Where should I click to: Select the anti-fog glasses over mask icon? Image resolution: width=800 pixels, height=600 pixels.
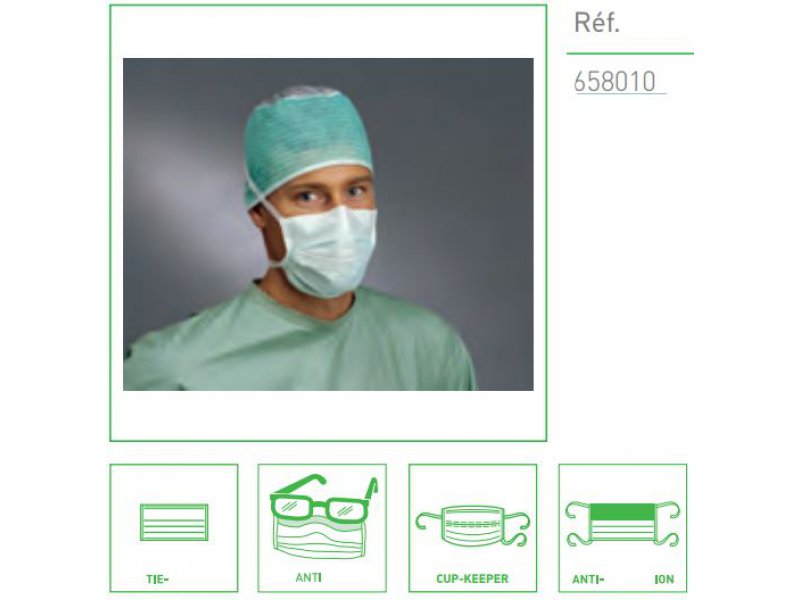[322, 516]
